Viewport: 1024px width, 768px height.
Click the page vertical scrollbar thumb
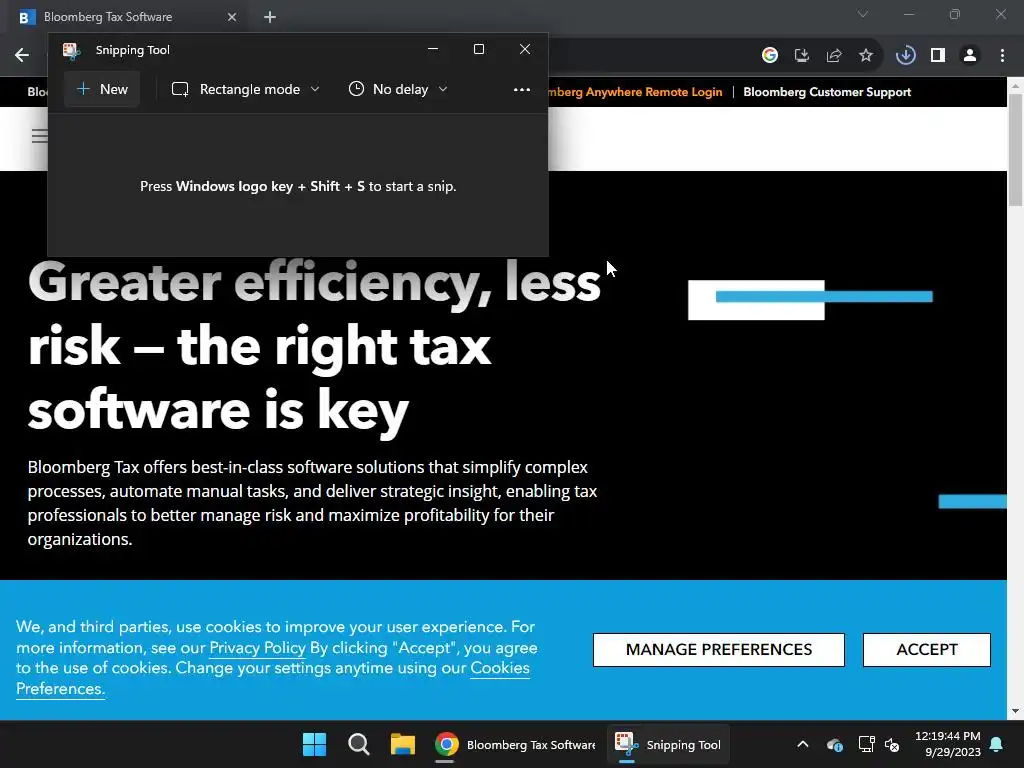pos(1016,150)
